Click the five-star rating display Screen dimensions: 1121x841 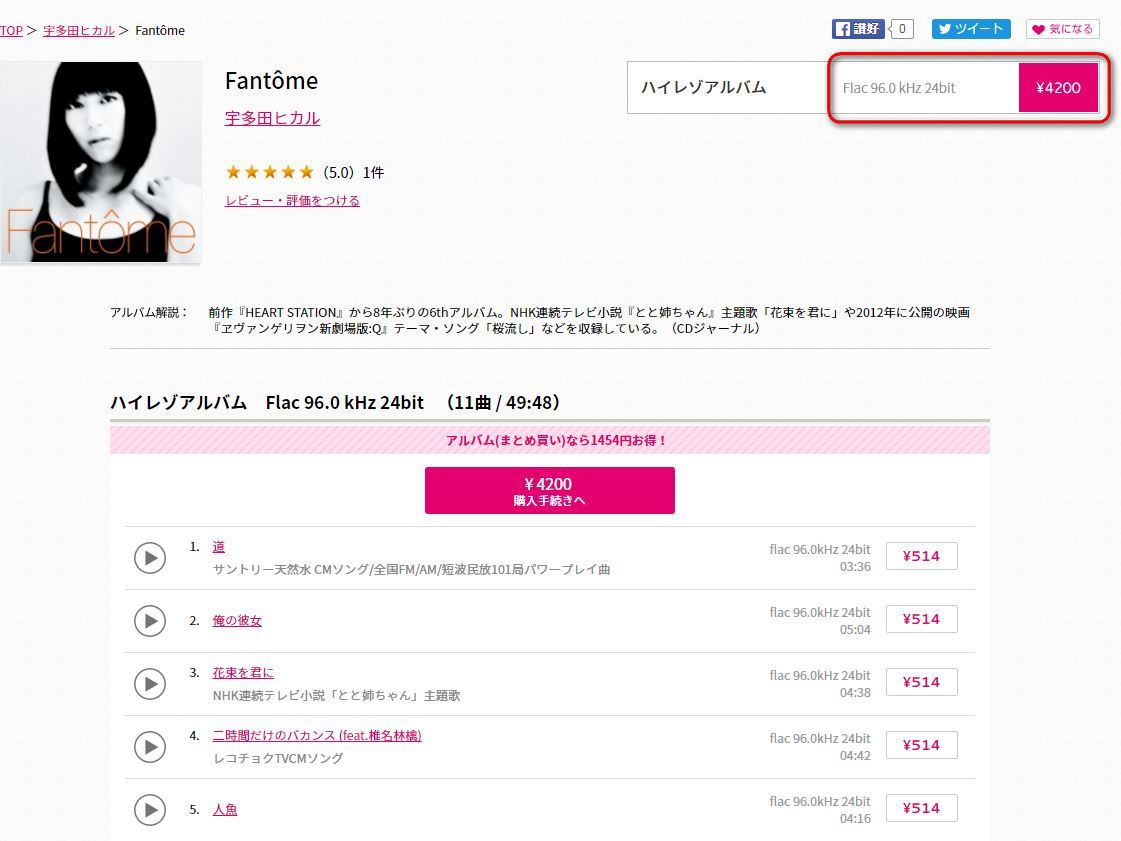[270, 172]
